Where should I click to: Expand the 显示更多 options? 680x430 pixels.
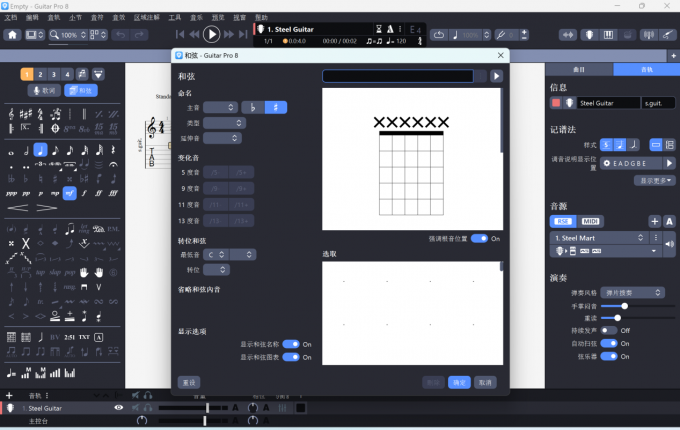point(657,181)
